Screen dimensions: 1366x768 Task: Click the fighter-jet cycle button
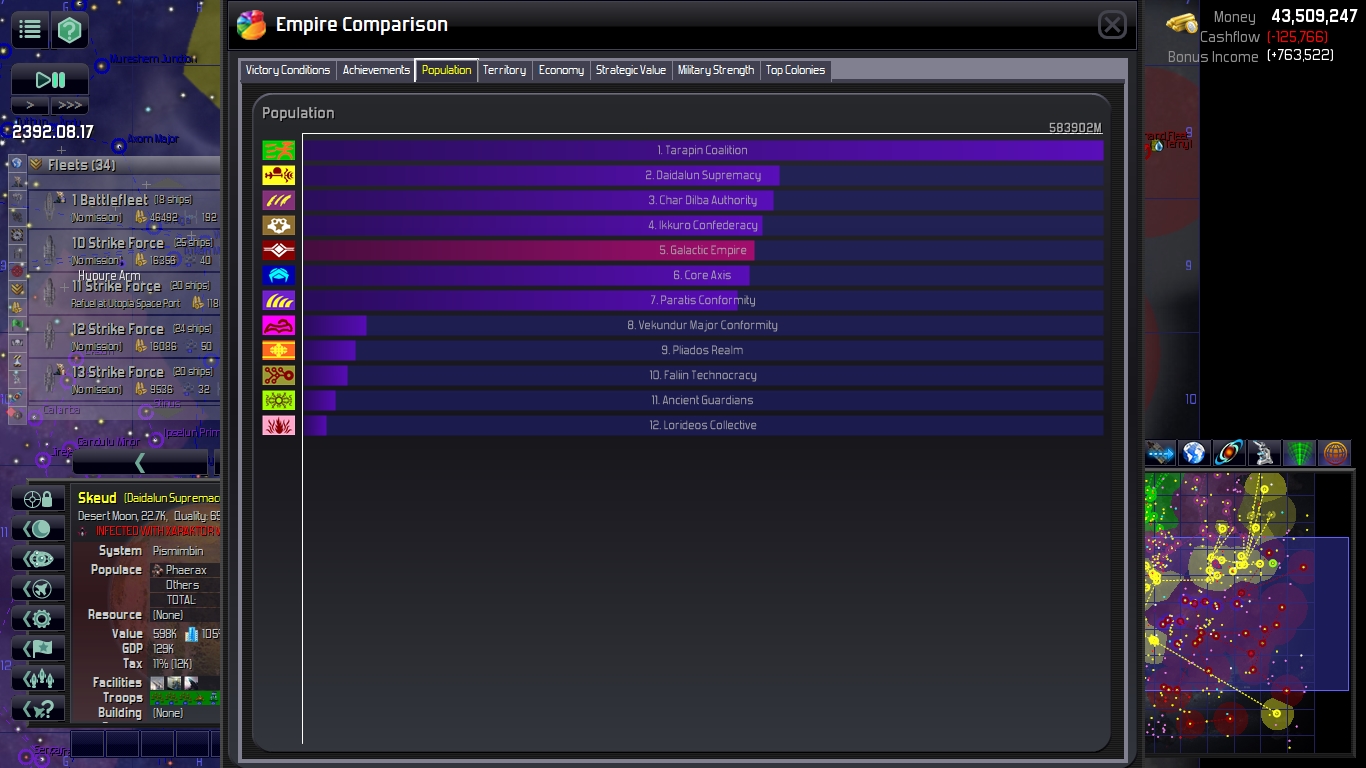click(x=39, y=589)
